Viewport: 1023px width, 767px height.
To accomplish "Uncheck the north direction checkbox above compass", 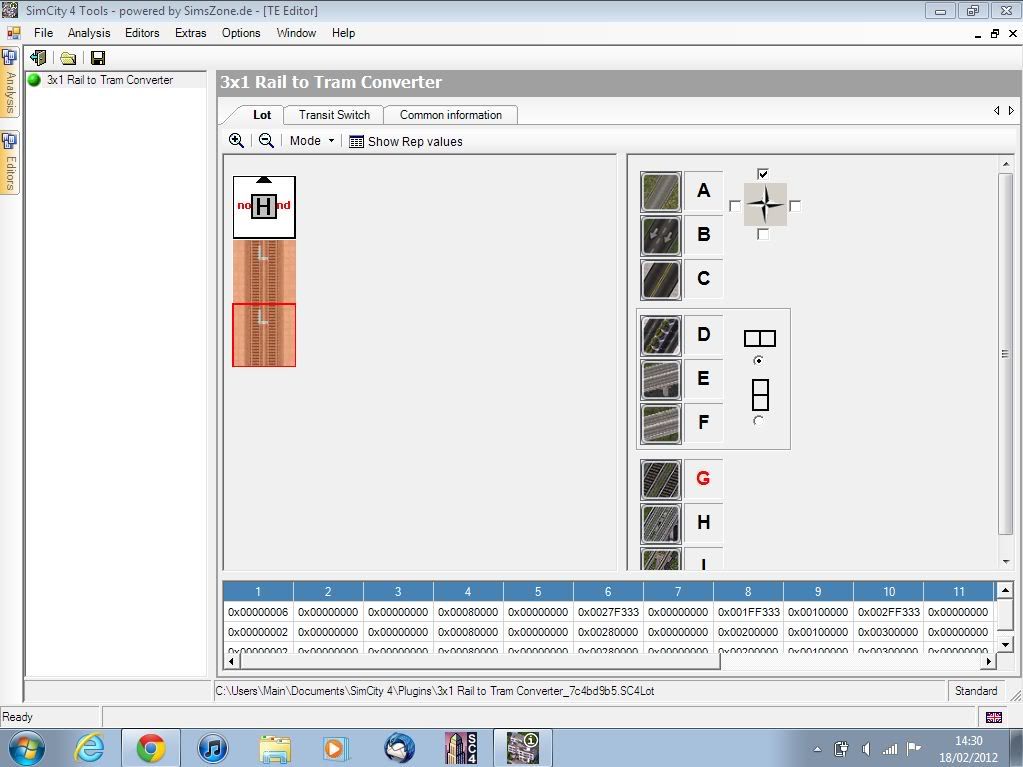I will [763, 174].
